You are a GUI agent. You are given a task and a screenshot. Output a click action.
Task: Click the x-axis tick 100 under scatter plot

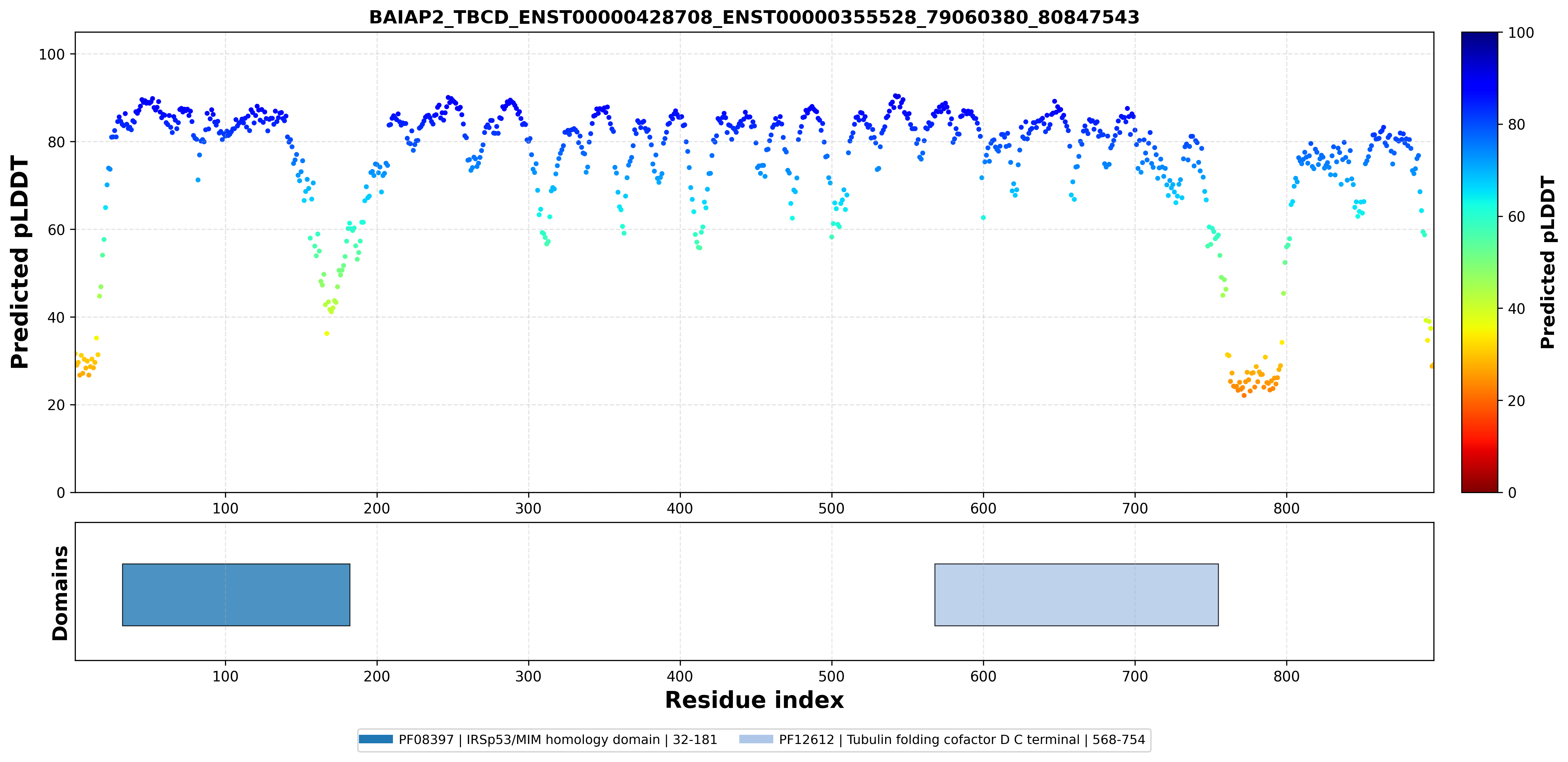pos(225,509)
